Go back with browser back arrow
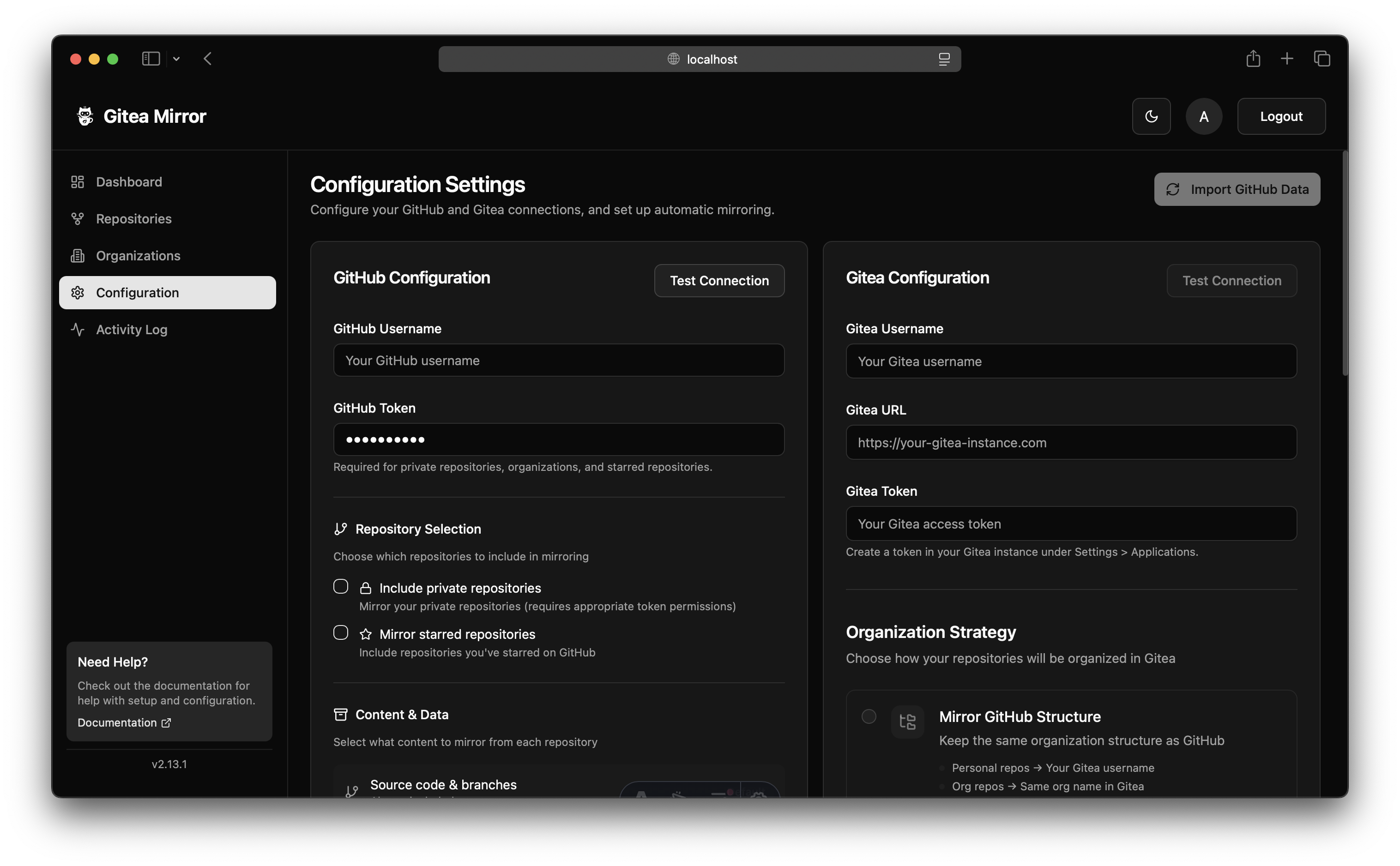The image size is (1400, 866). [x=207, y=59]
